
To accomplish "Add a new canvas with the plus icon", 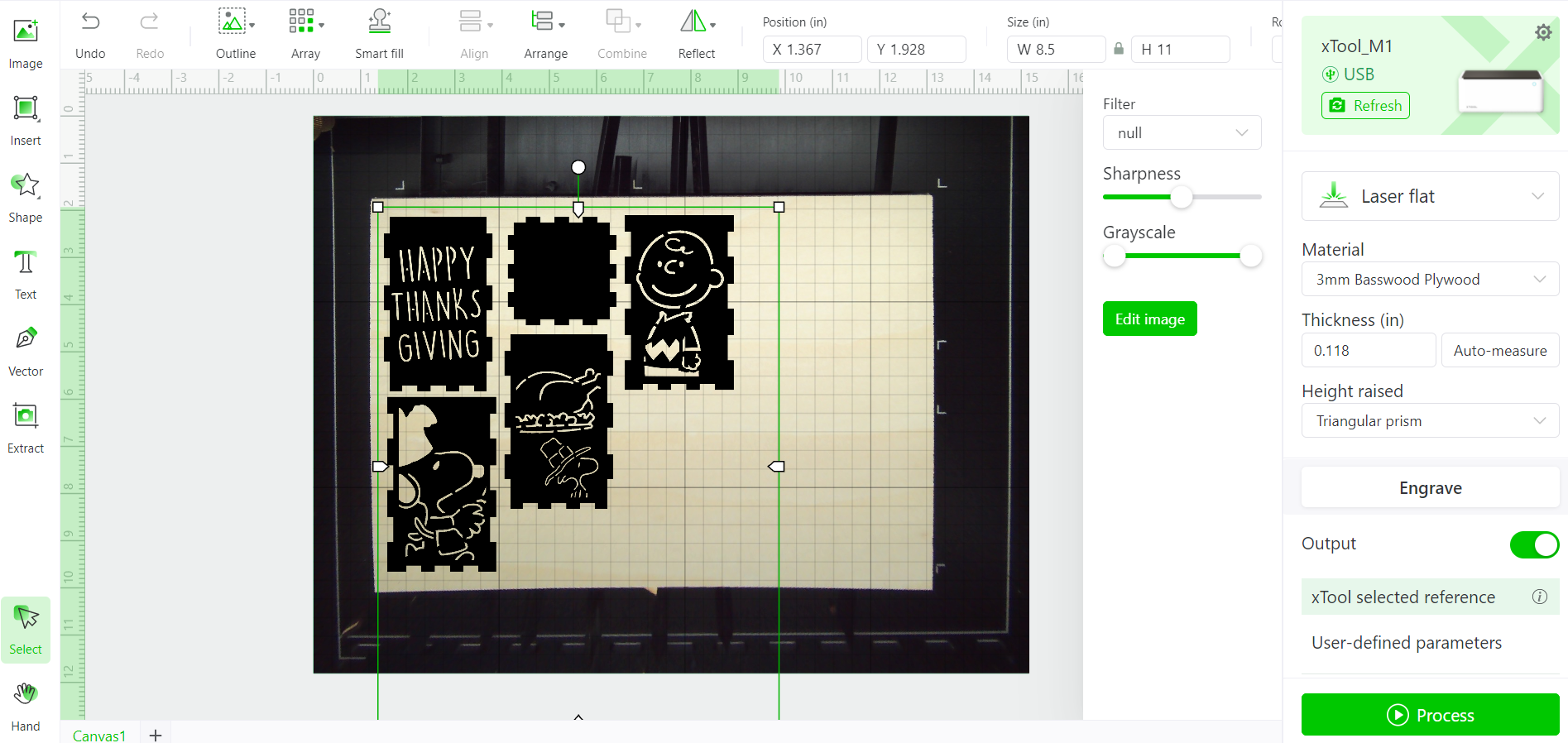I will [x=155, y=735].
